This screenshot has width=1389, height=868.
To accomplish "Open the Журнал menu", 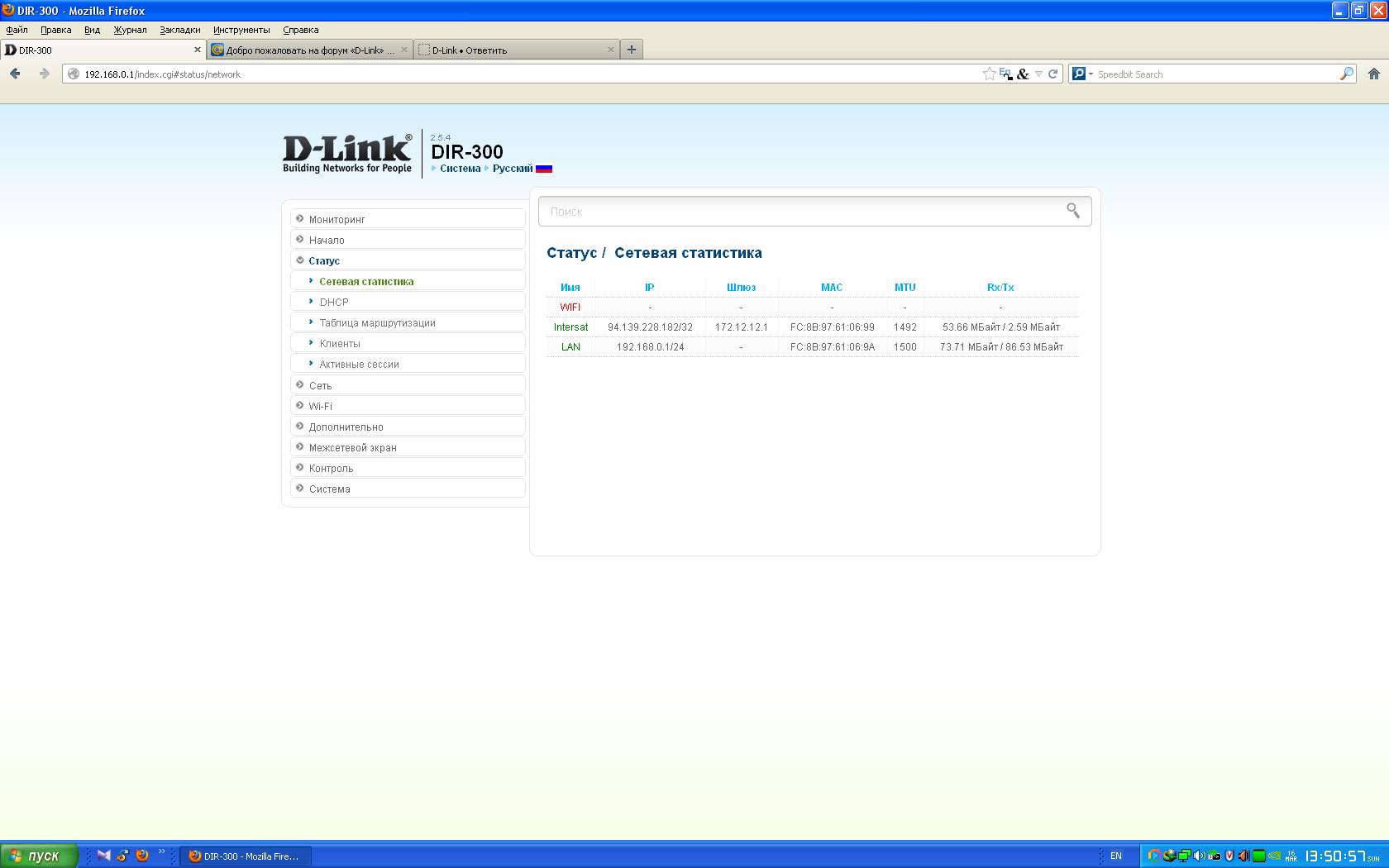I will 130,30.
